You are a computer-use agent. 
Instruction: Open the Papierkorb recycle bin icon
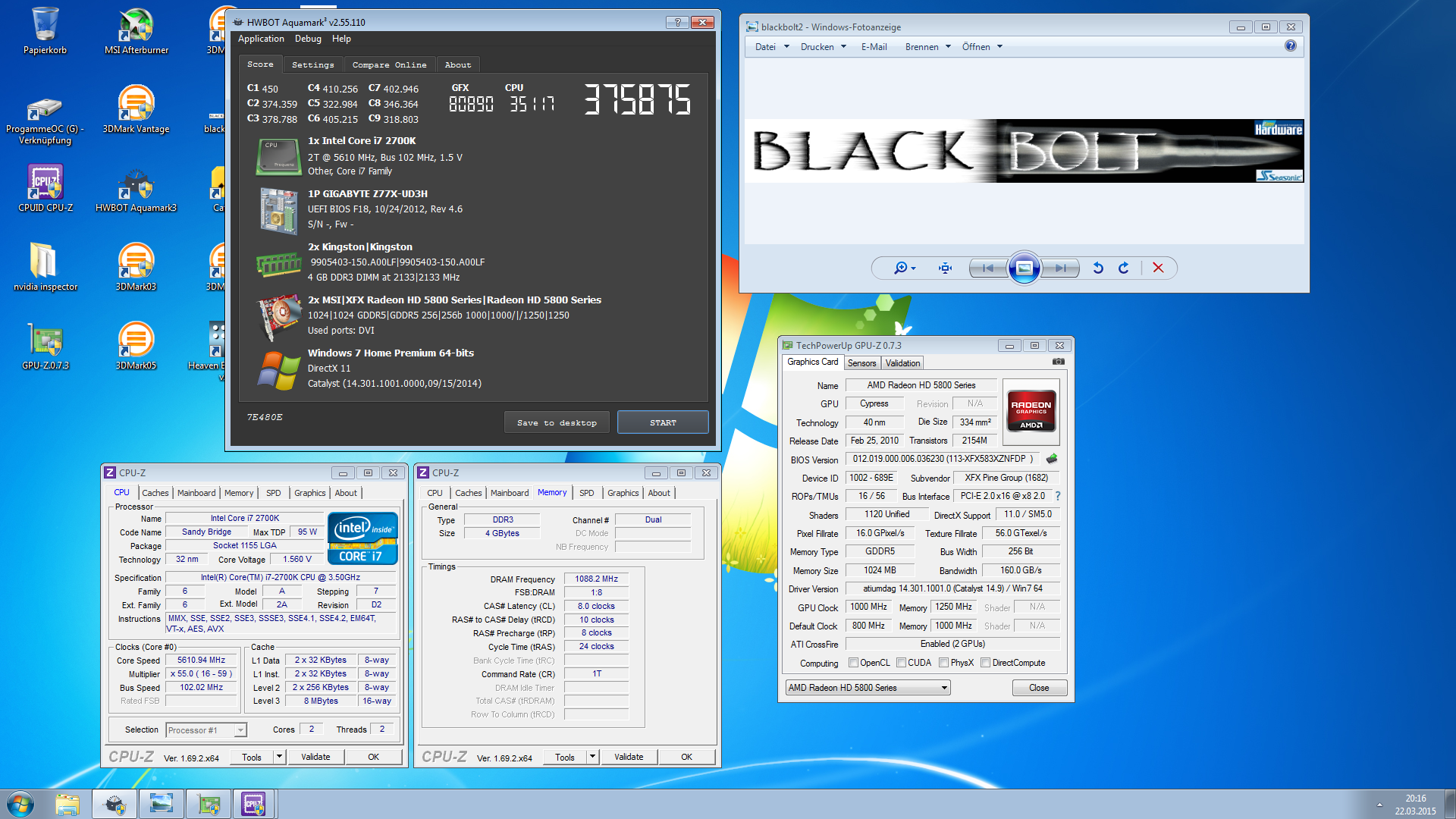coord(45,30)
